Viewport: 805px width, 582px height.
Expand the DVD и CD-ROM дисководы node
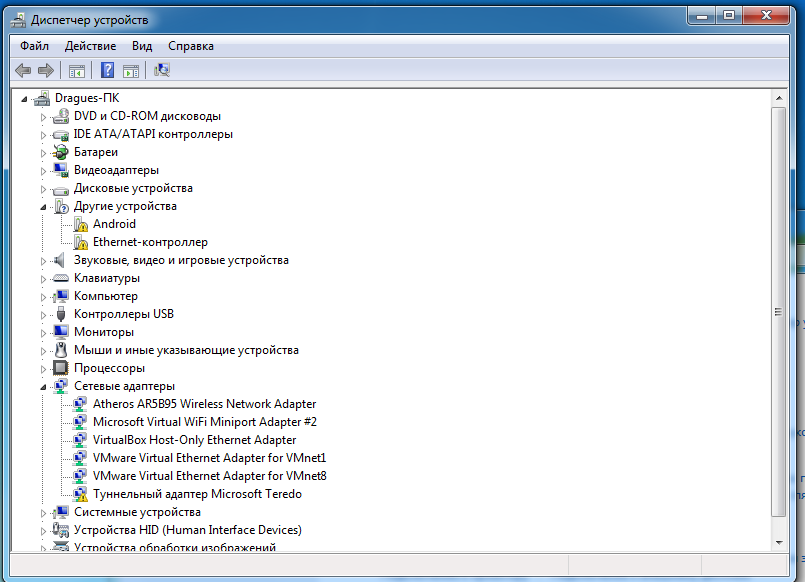pos(43,117)
